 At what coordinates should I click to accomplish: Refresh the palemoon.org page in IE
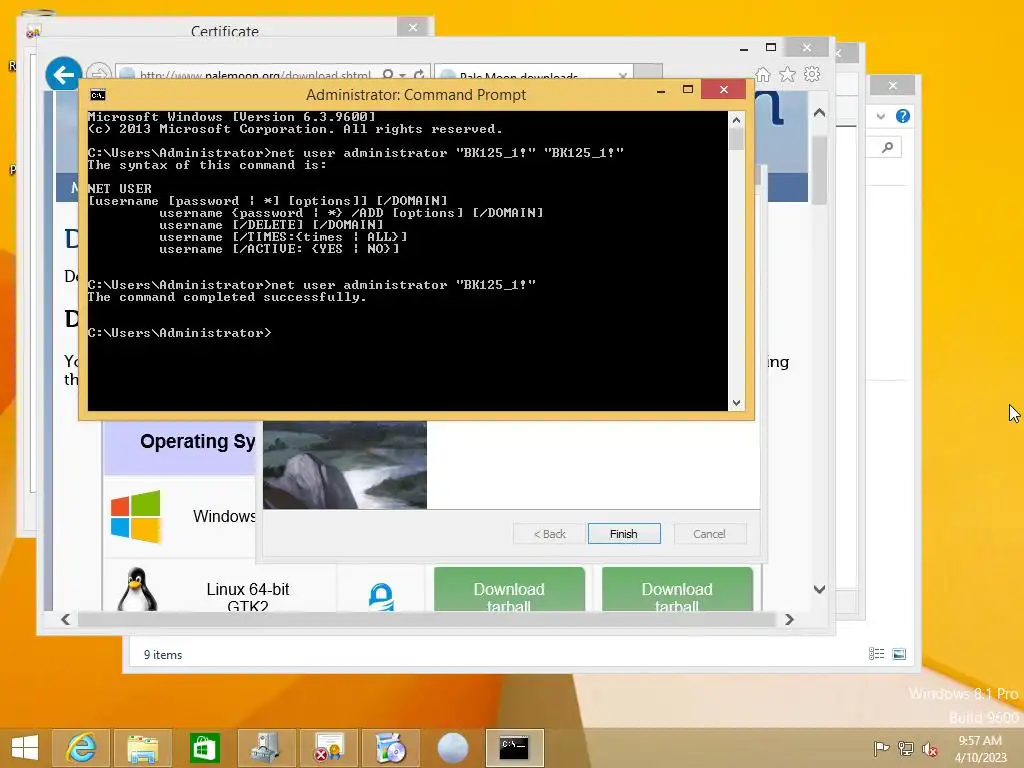(419, 74)
